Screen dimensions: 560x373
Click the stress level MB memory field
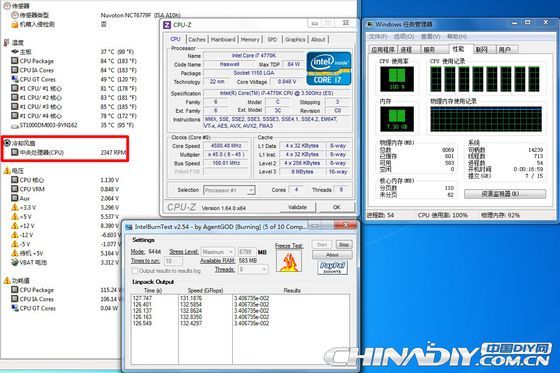coord(246,252)
